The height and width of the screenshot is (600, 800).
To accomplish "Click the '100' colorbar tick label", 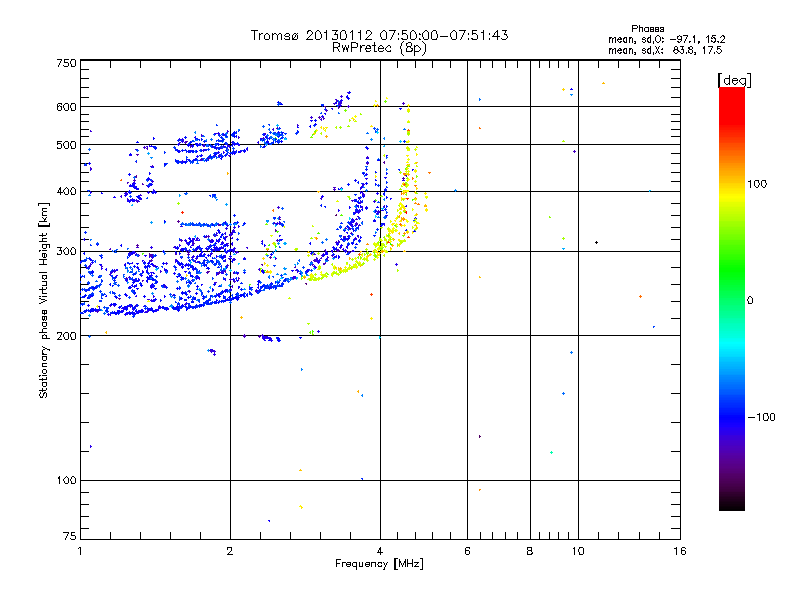I will (757, 184).
